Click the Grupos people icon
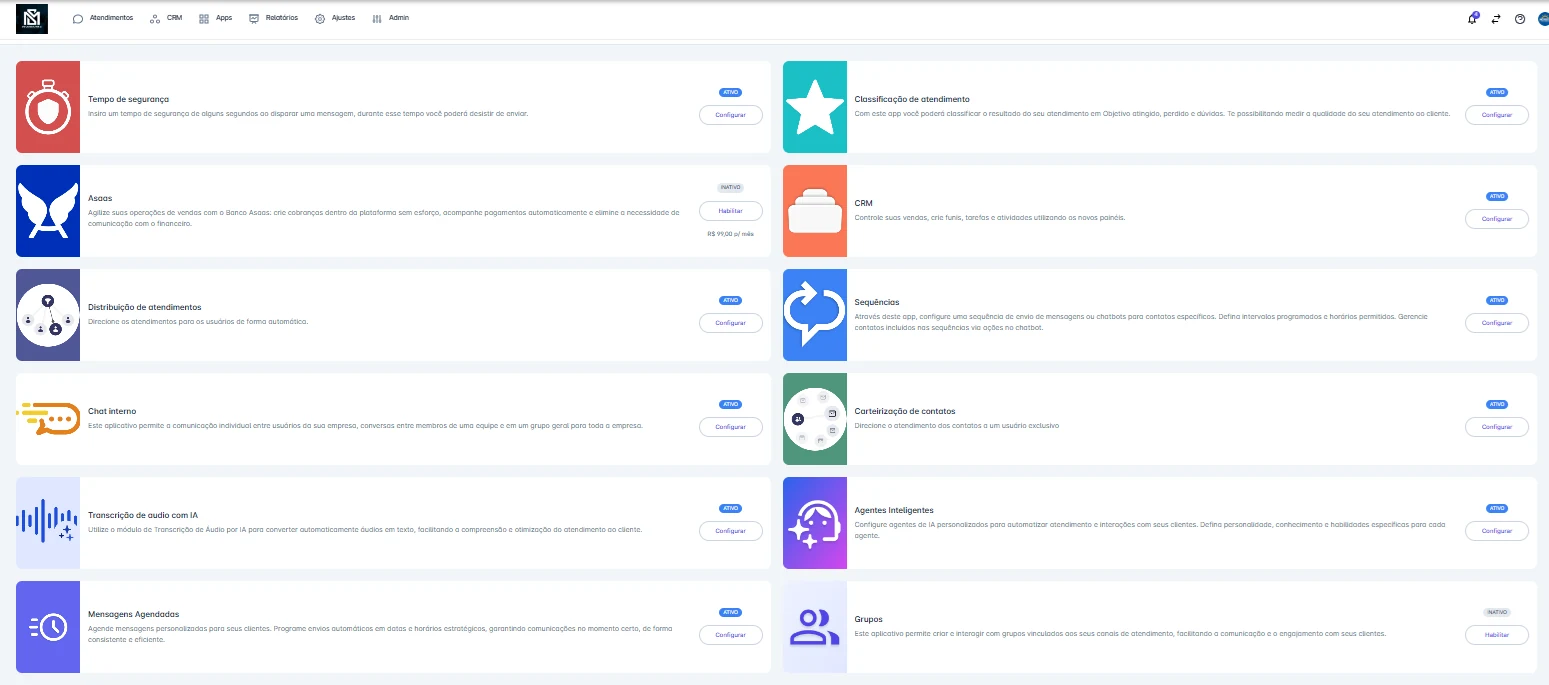 tap(815, 627)
